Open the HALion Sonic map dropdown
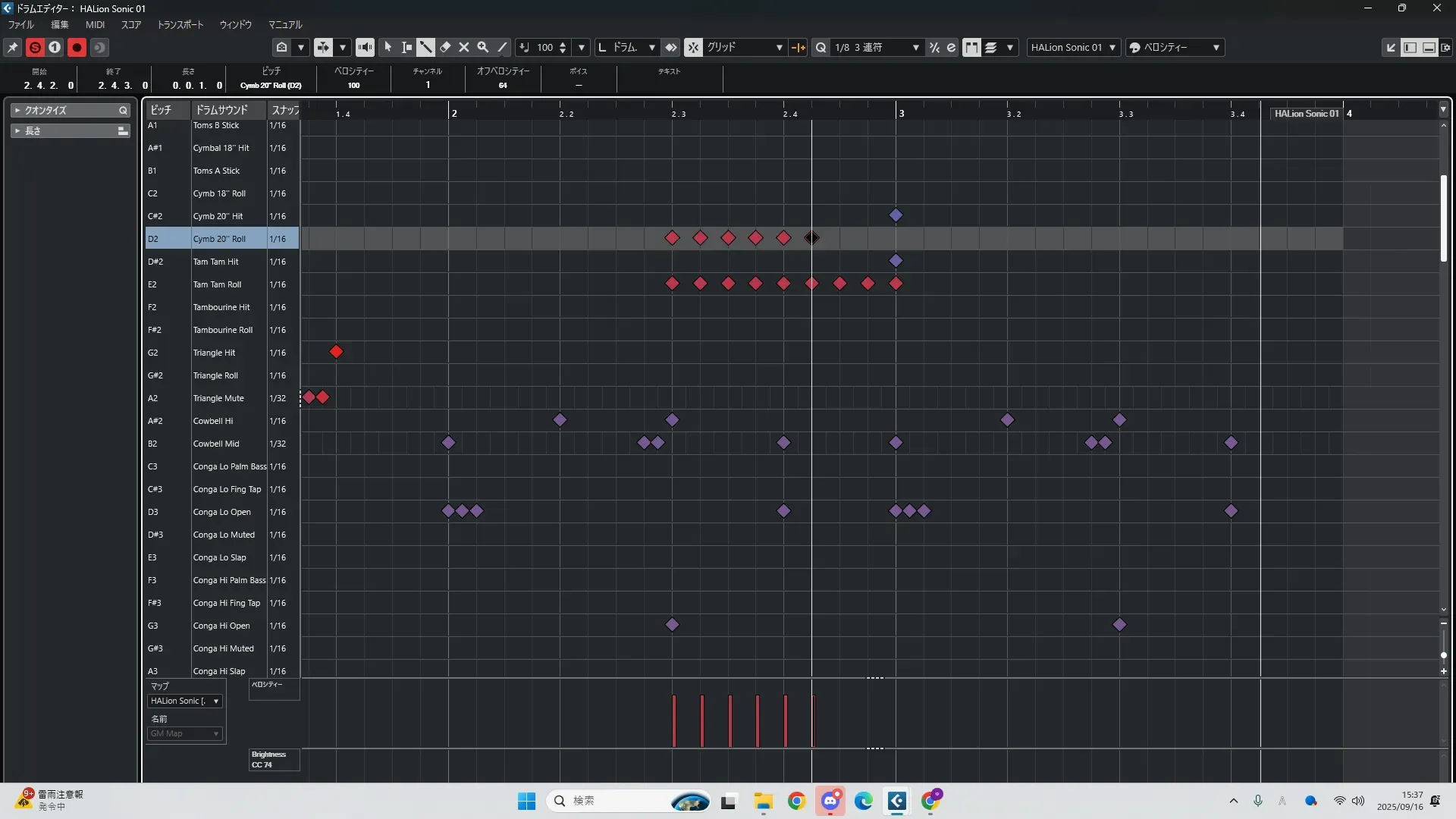 point(185,701)
